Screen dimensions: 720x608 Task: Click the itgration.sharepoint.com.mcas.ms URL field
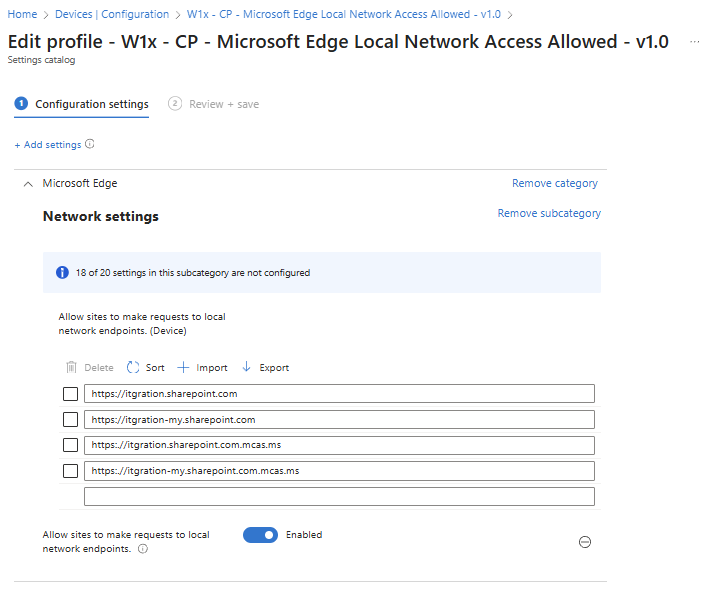339,445
